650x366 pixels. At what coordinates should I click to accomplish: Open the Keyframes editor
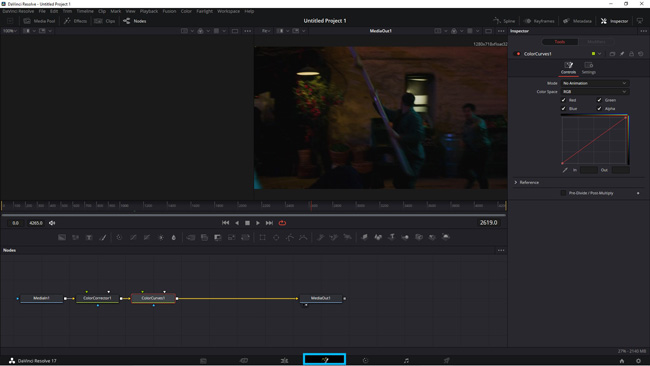(539, 21)
